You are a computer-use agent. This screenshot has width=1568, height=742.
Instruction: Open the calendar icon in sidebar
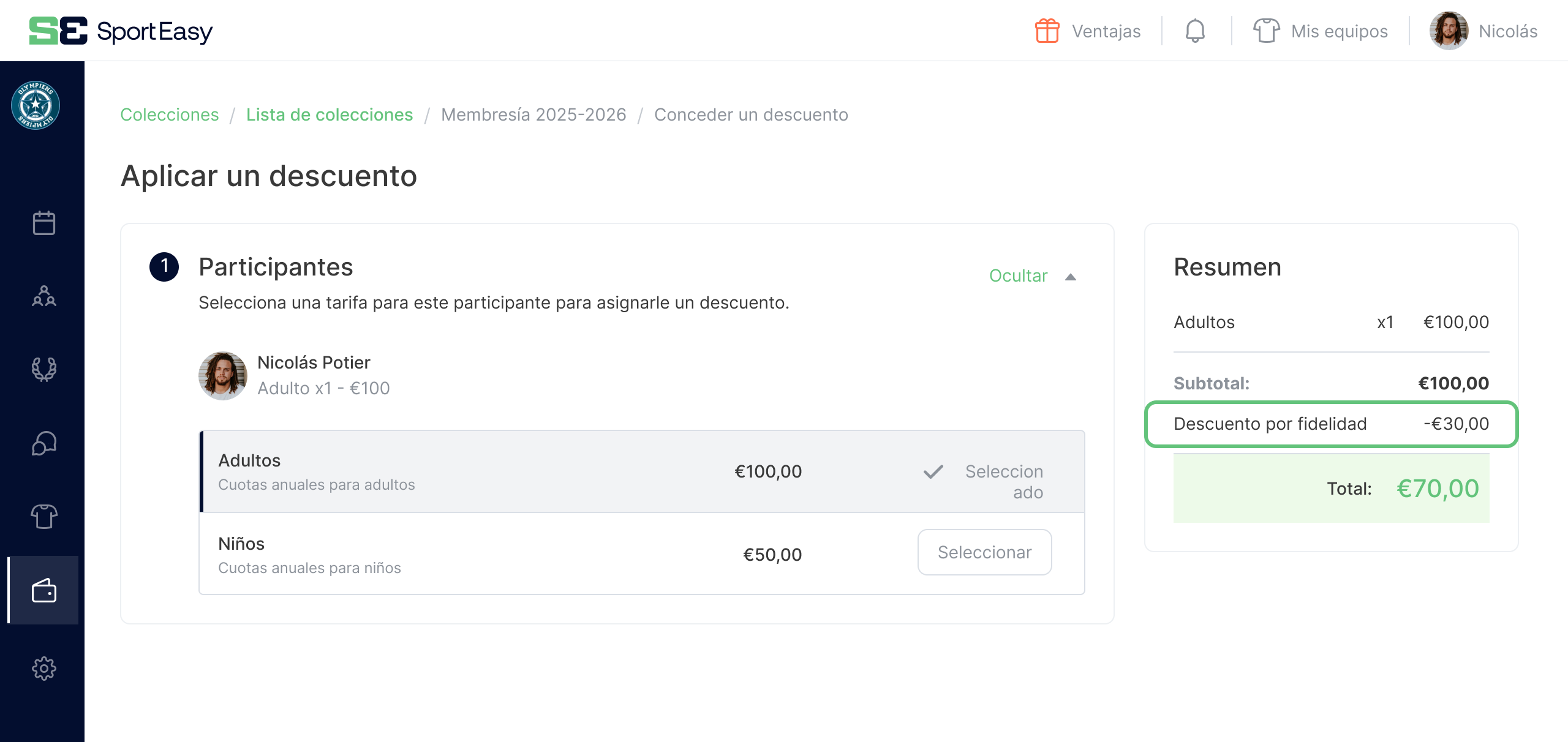[x=43, y=223]
